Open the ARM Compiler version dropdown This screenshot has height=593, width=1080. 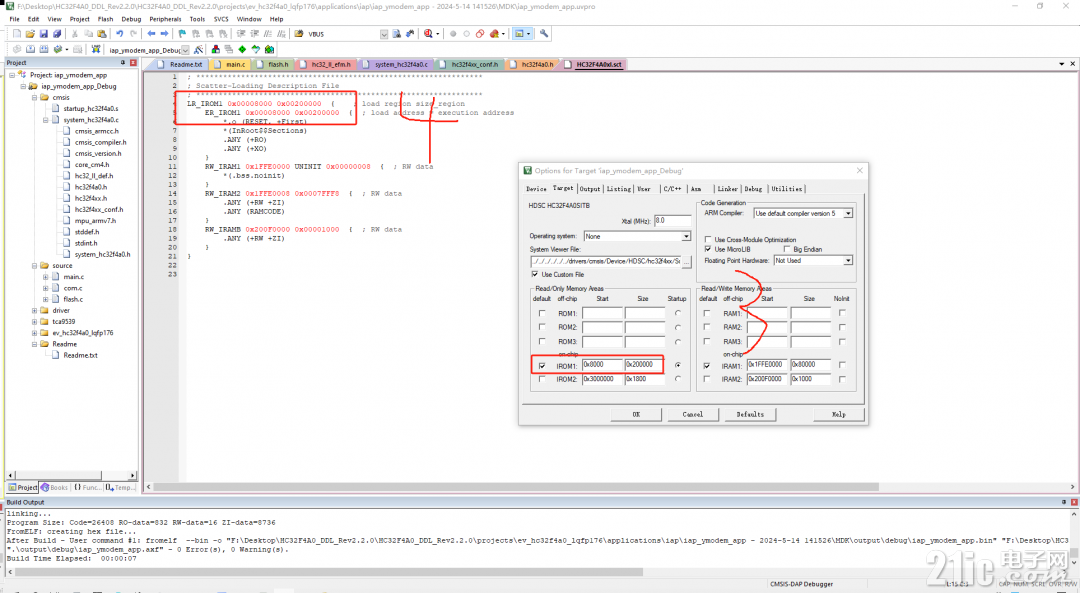tap(848, 214)
